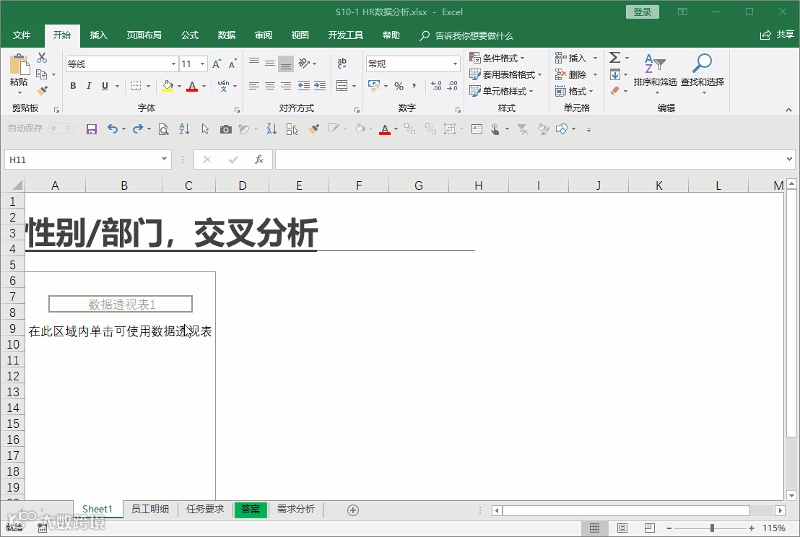Toggle the AutoSave switch
Screen dimensions: 800x537
61,128
